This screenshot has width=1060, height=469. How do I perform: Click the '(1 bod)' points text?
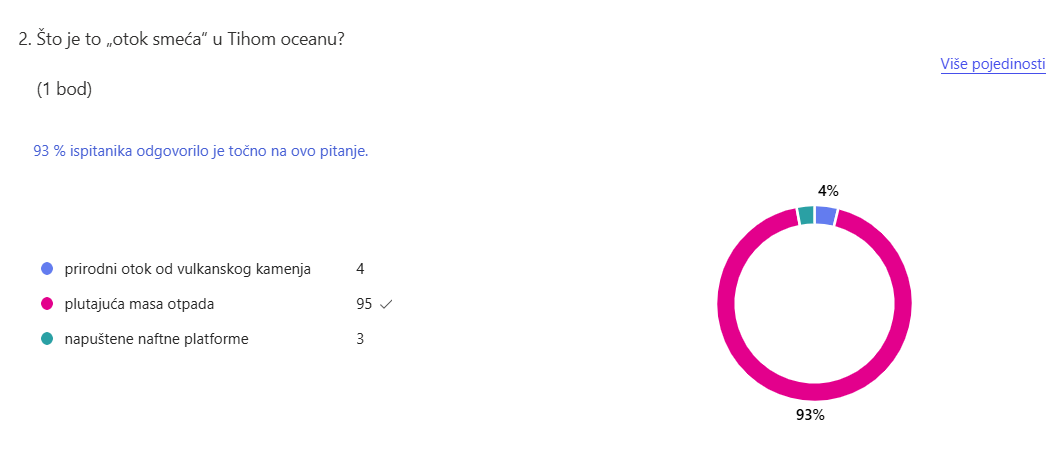click(x=64, y=90)
